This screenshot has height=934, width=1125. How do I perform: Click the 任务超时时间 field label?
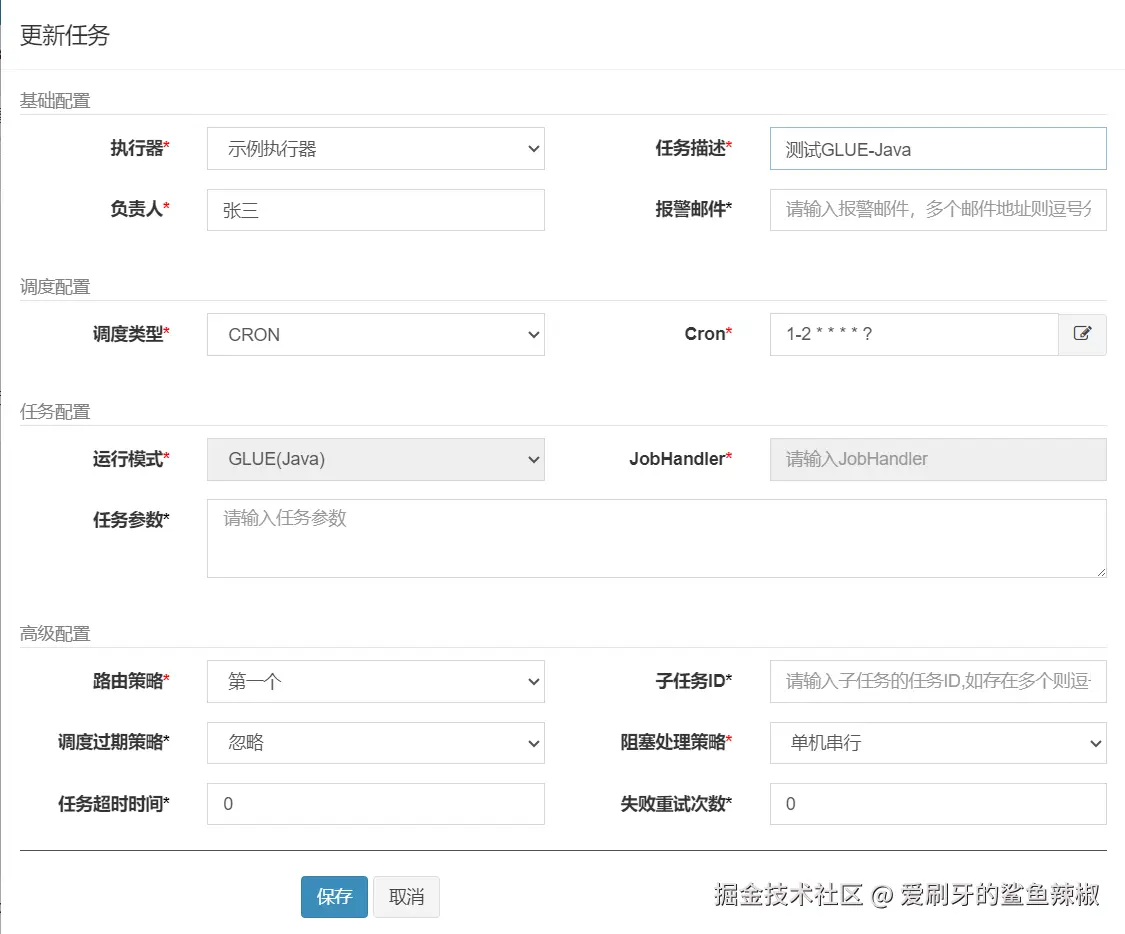click(114, 803)
